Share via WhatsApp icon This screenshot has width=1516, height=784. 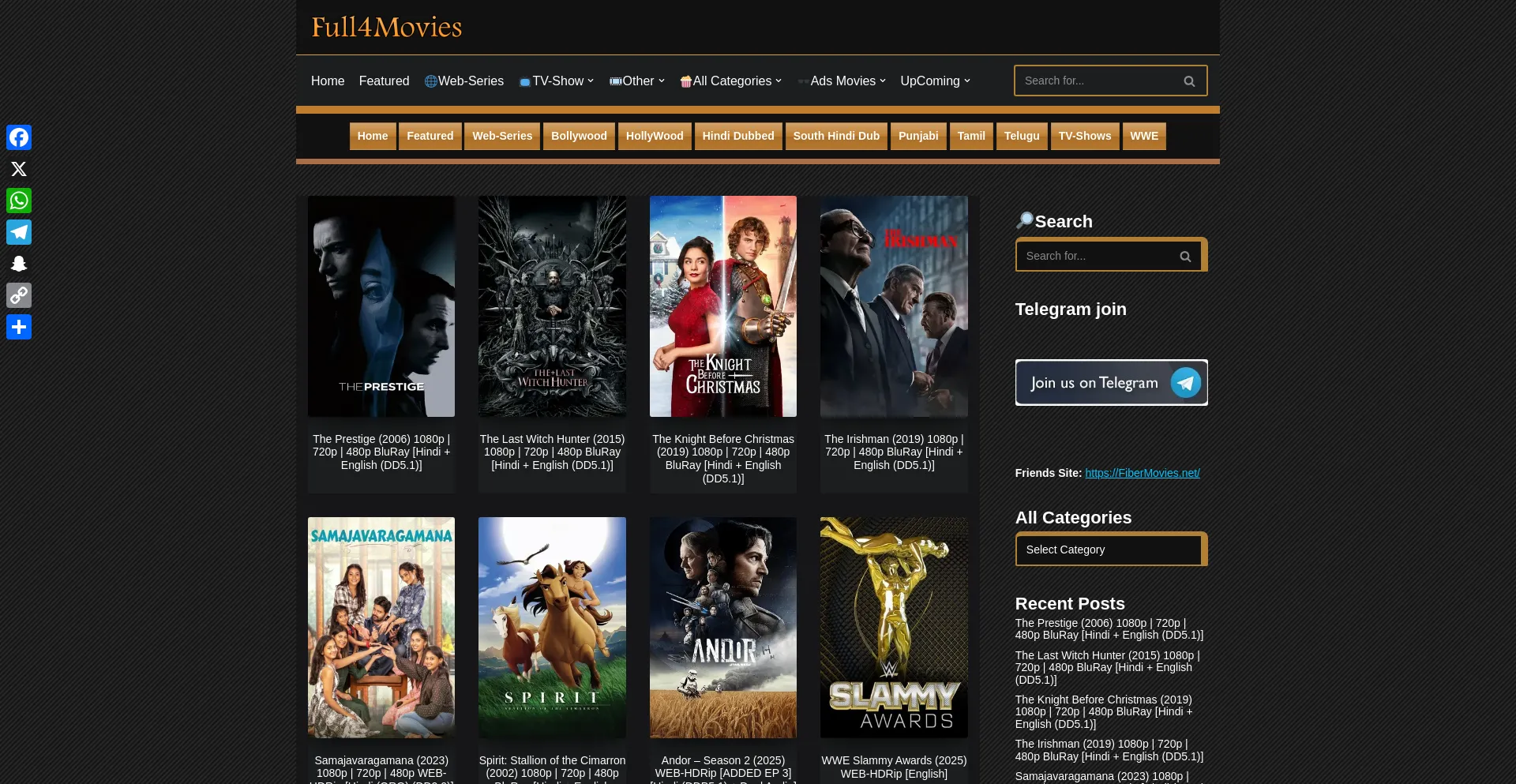point(19,201)
